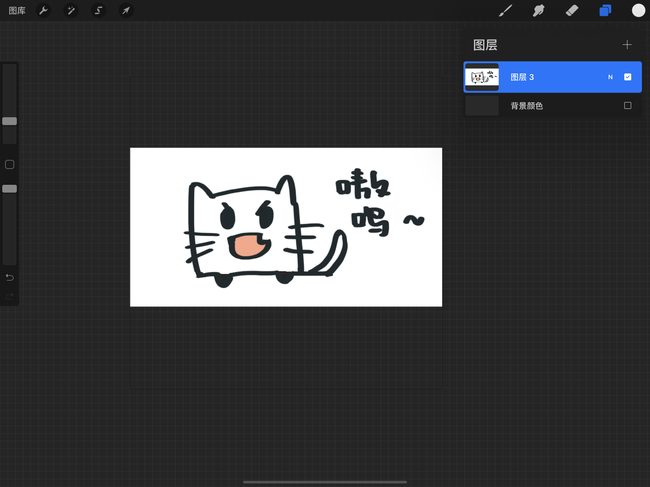Click the brush size slider handle
This screenshot has height=487, width=650.
tap(10, 121)
